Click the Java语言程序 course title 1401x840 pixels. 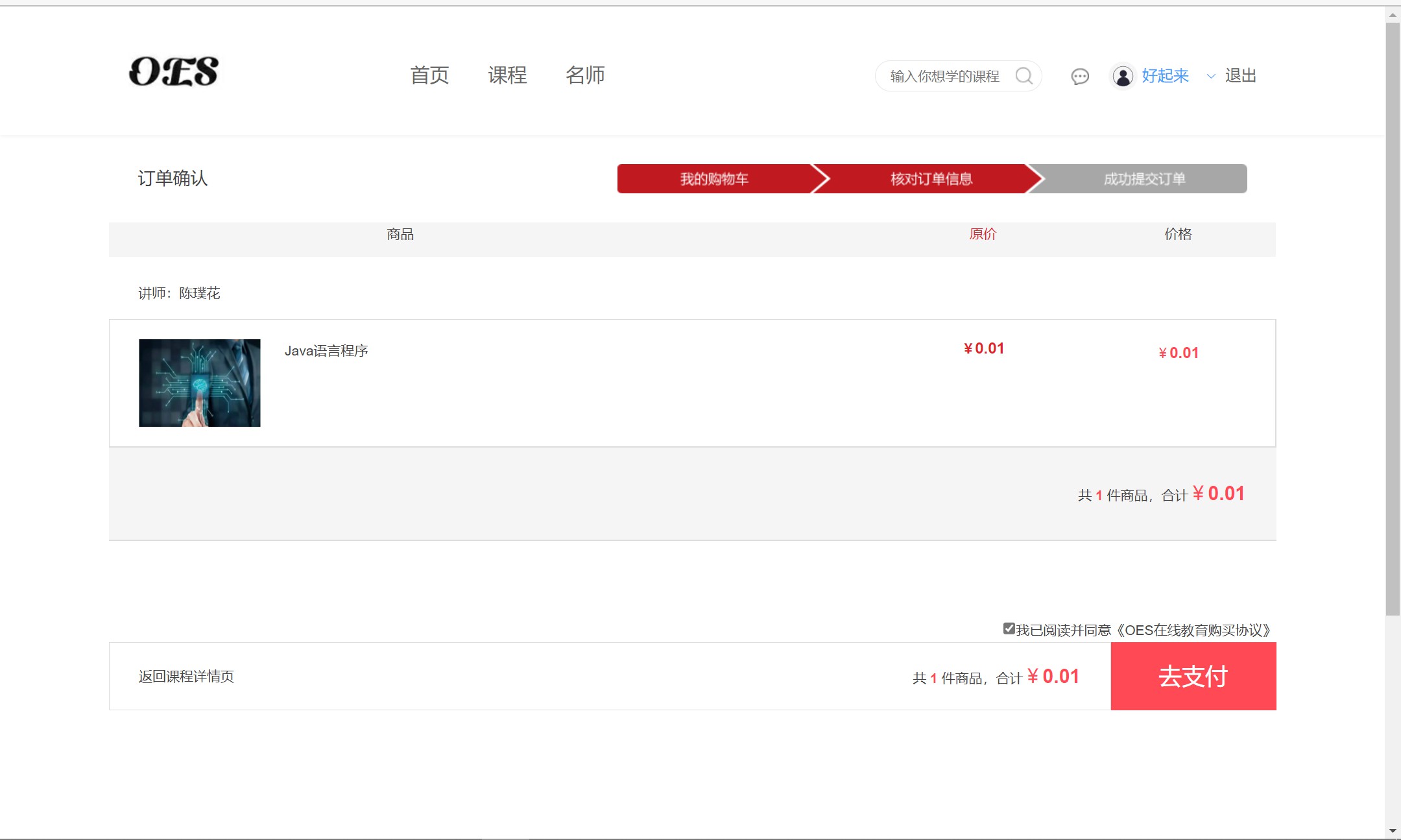pos(326,351)
